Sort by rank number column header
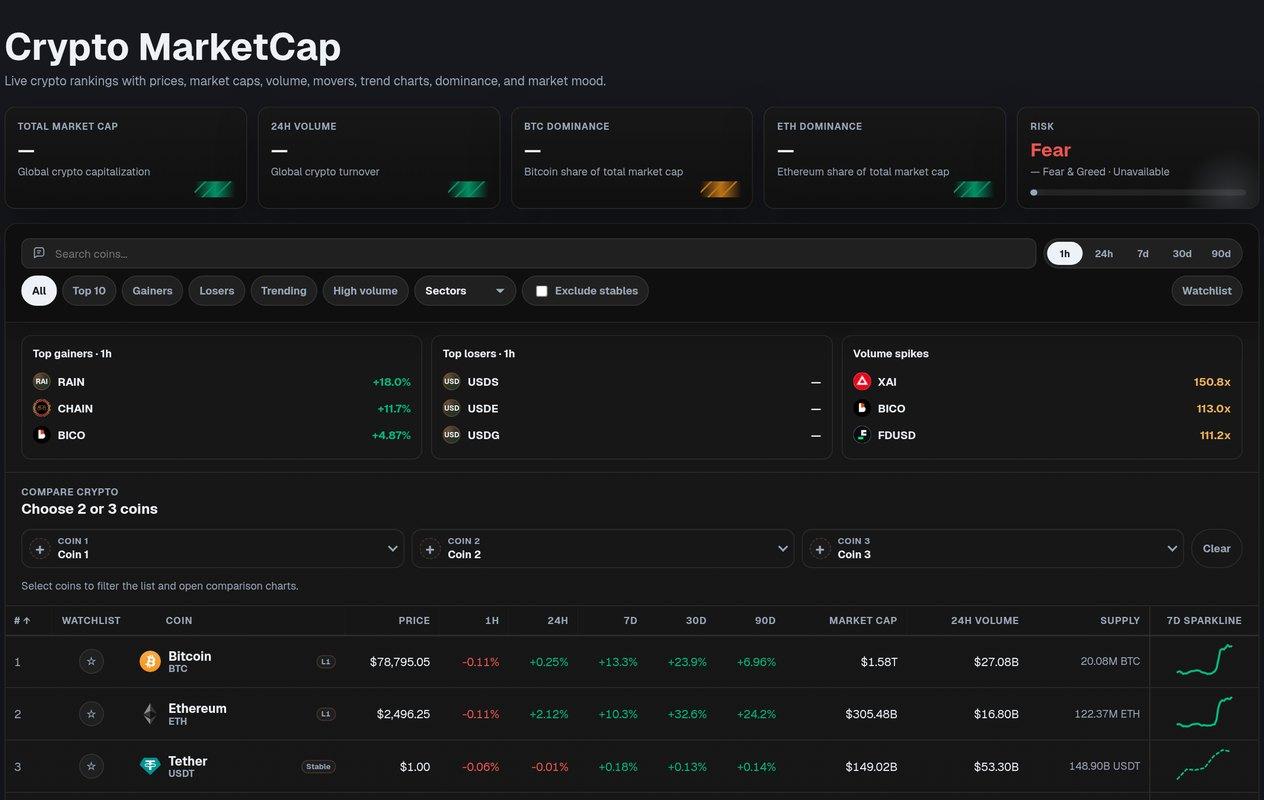 [22, 621]
